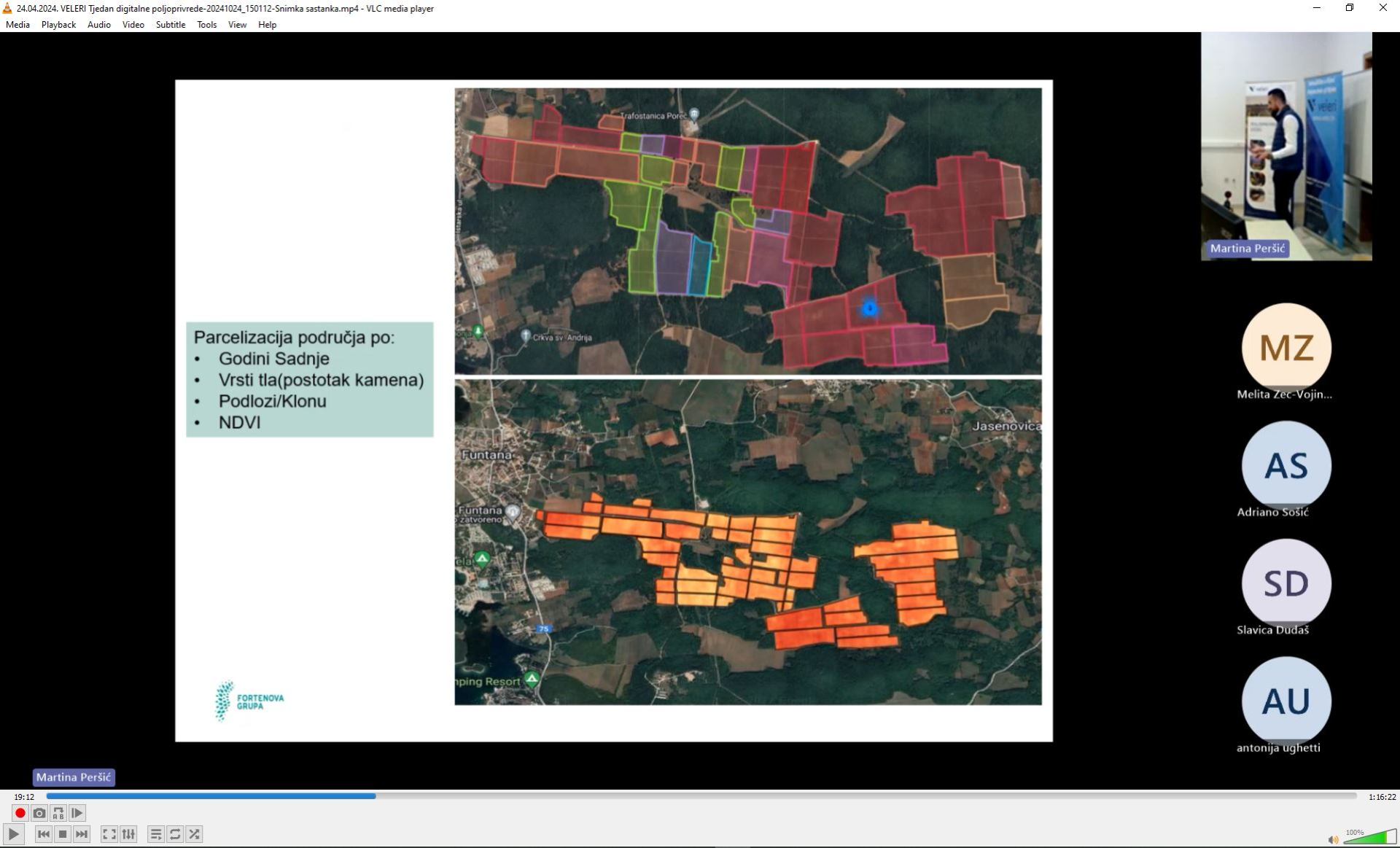The image size is (1400, 848).
Task: Stop playback
Action: tap(63, 834)
